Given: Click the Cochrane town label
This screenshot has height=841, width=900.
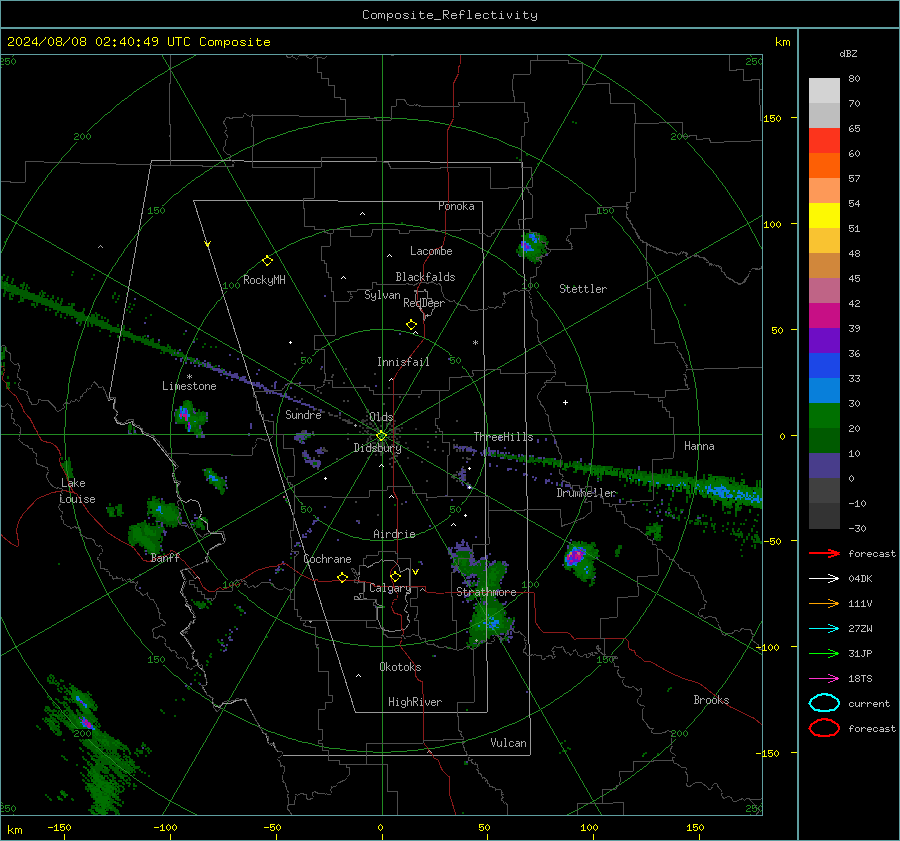Looking at the screenshot, I should coord(327,559).
